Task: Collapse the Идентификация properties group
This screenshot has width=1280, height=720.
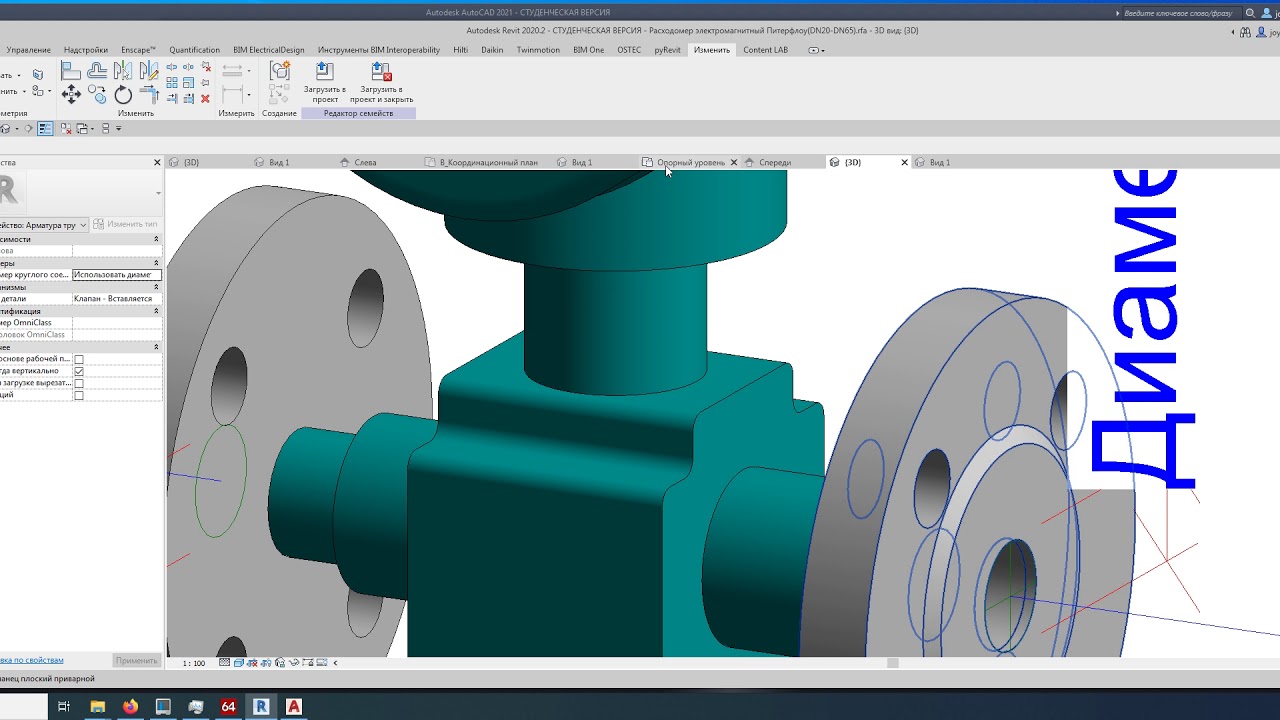Action: pos(156,311)
